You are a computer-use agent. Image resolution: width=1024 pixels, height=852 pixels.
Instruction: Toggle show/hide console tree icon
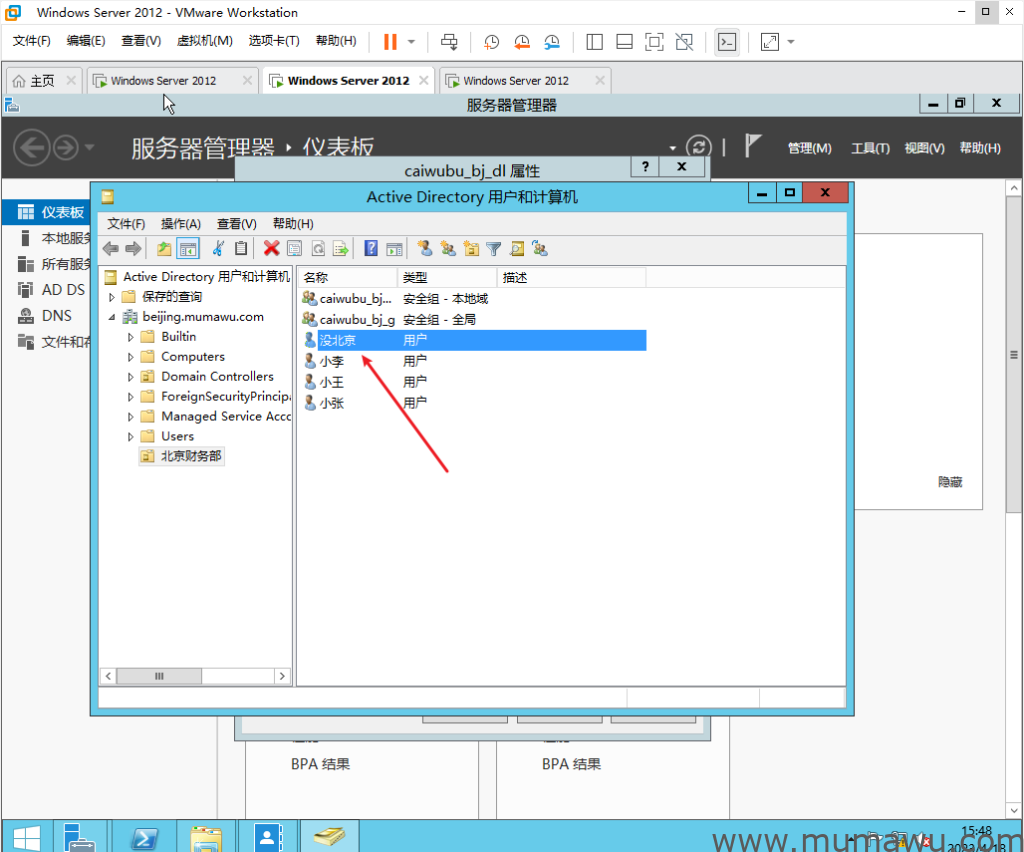(x=187, y=249)
